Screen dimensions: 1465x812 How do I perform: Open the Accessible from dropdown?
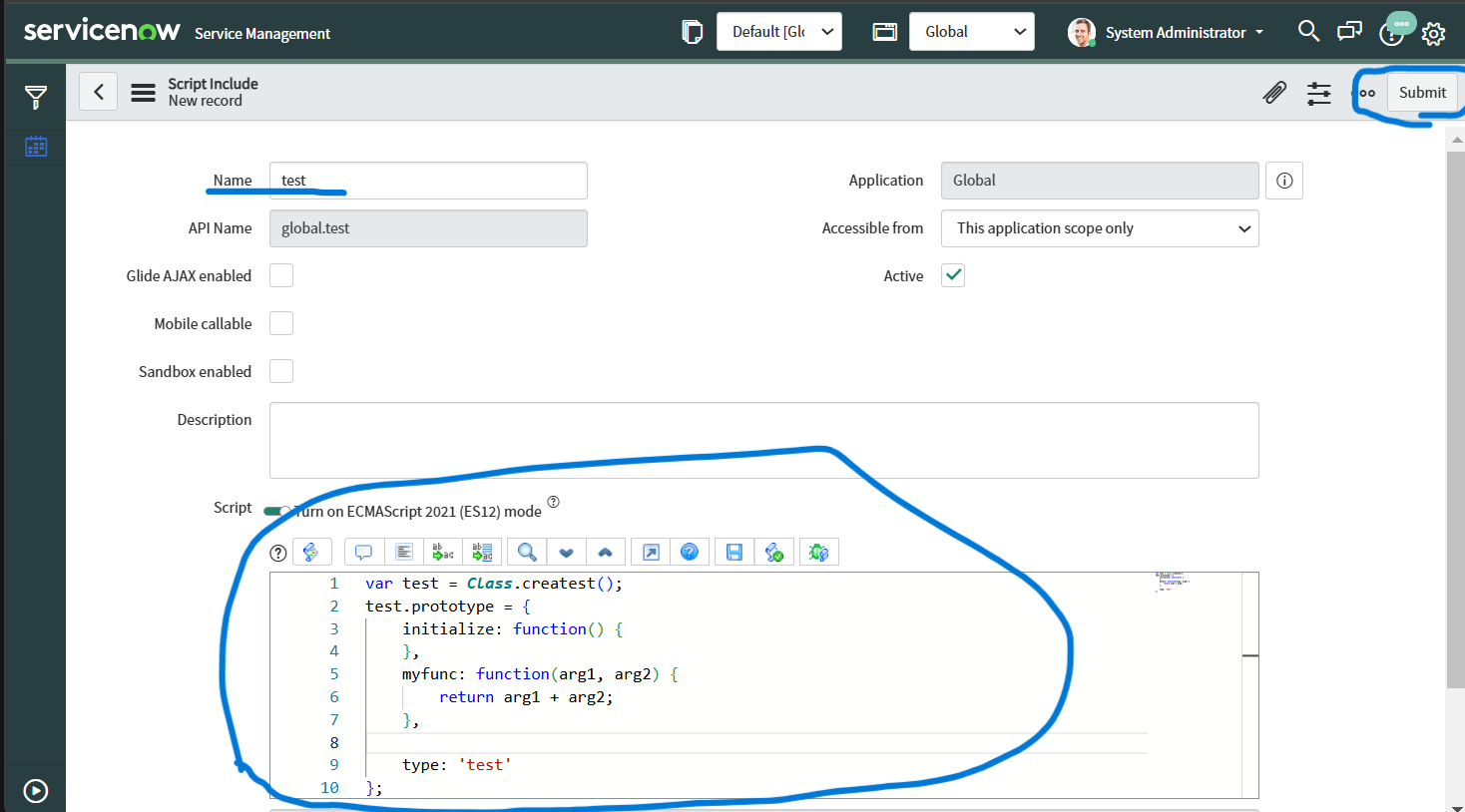coord(1099,228)
